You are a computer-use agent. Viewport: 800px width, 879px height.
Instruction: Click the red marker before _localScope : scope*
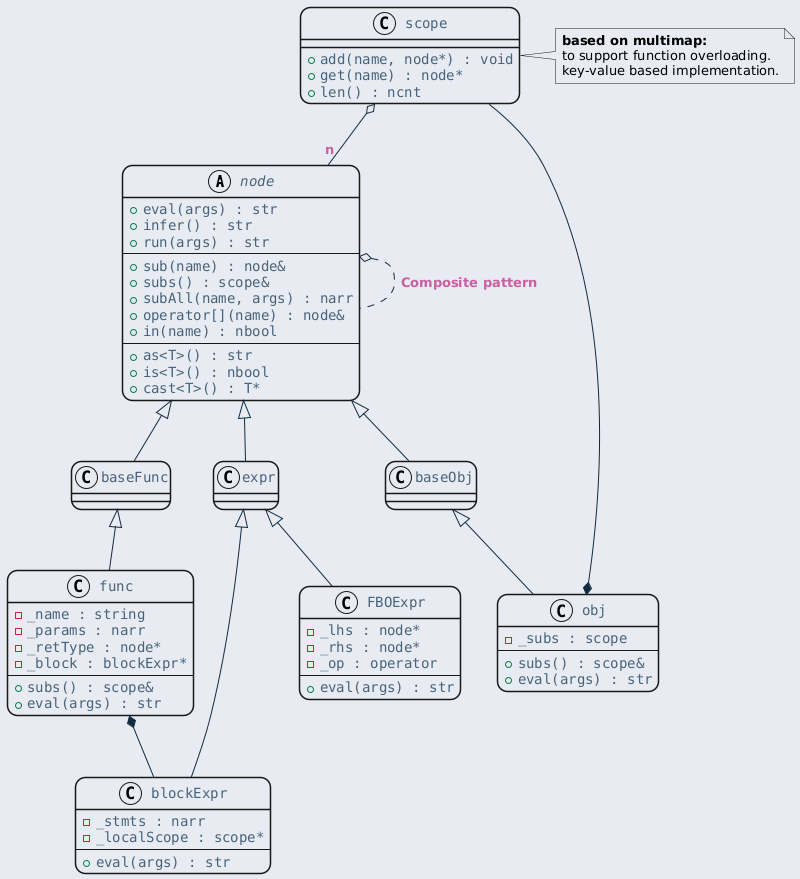(86, 839)
